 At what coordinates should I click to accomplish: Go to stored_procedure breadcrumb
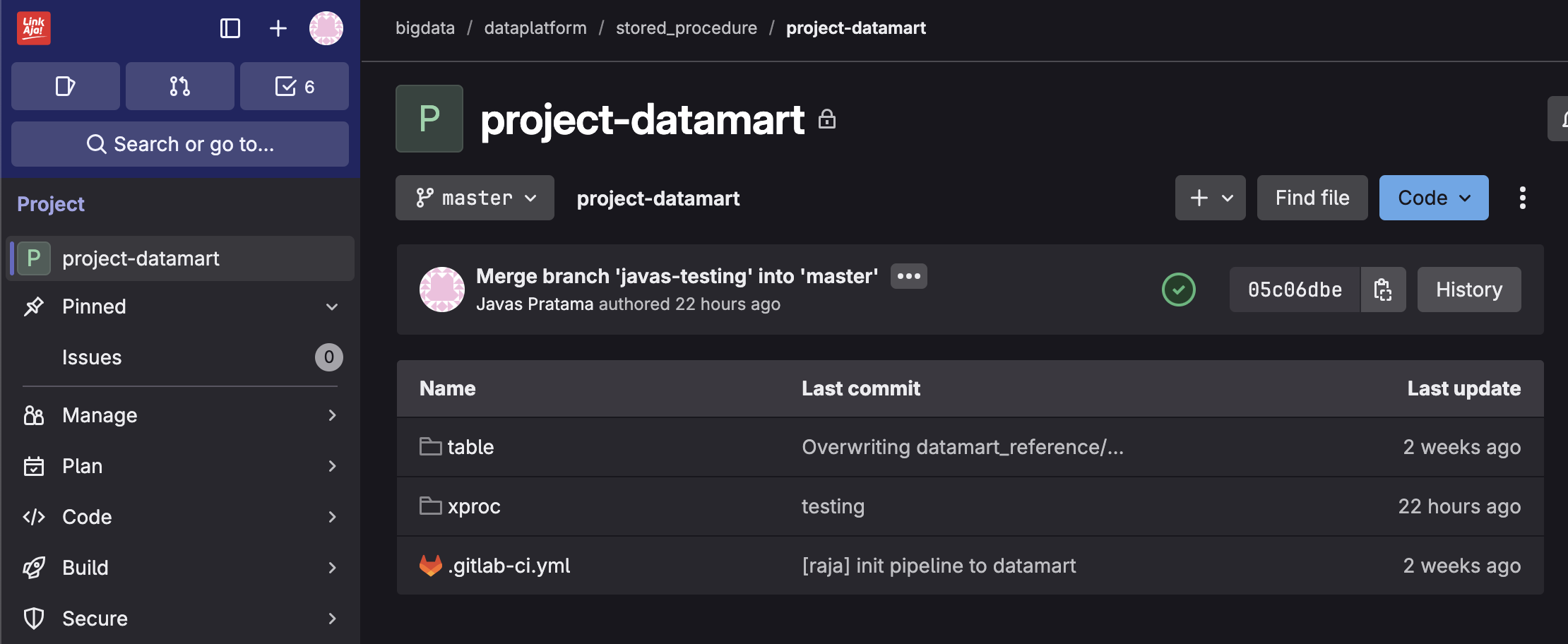point(687,28)
